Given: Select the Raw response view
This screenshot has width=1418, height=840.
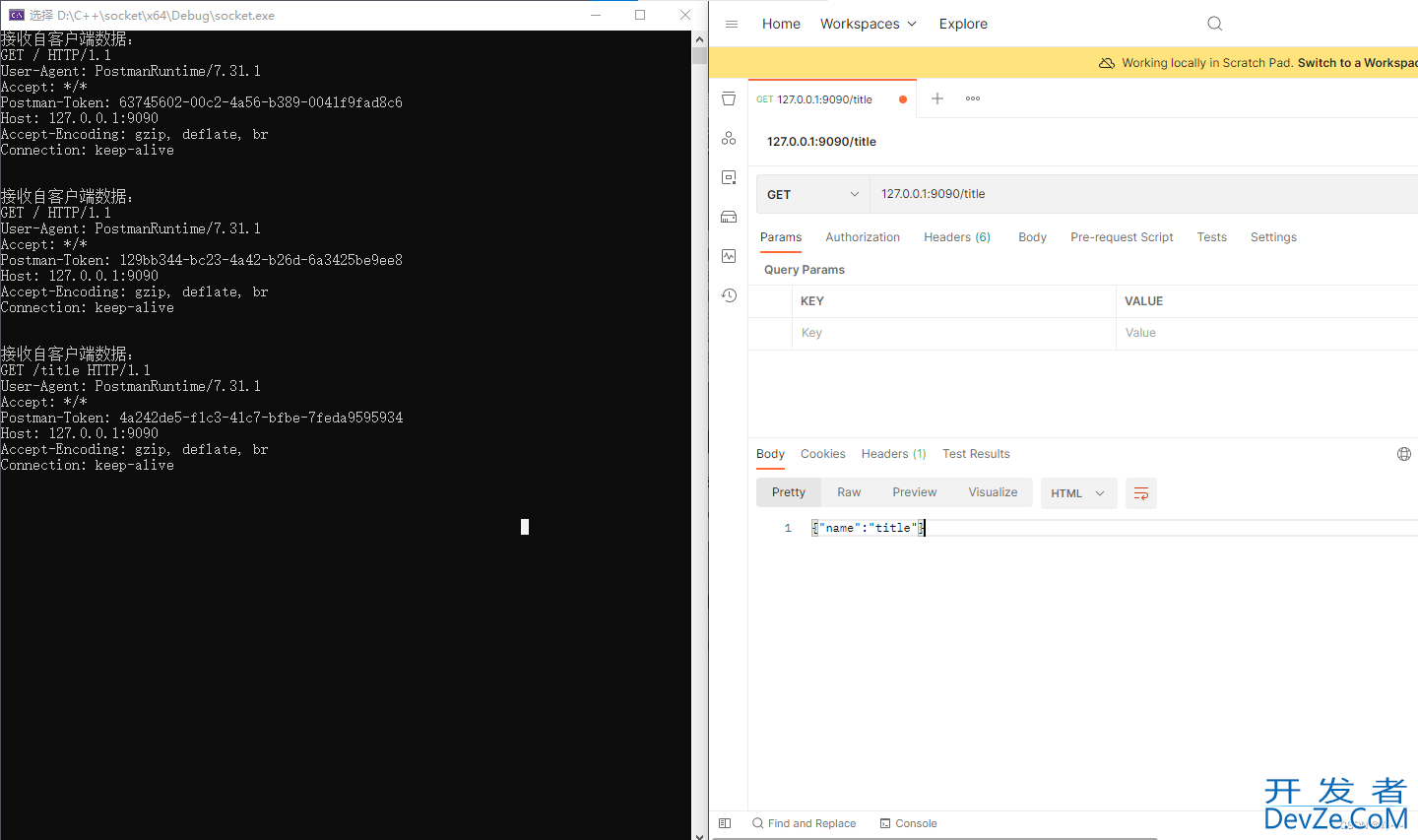Looking at the screenshot, I should pos(849,492).
